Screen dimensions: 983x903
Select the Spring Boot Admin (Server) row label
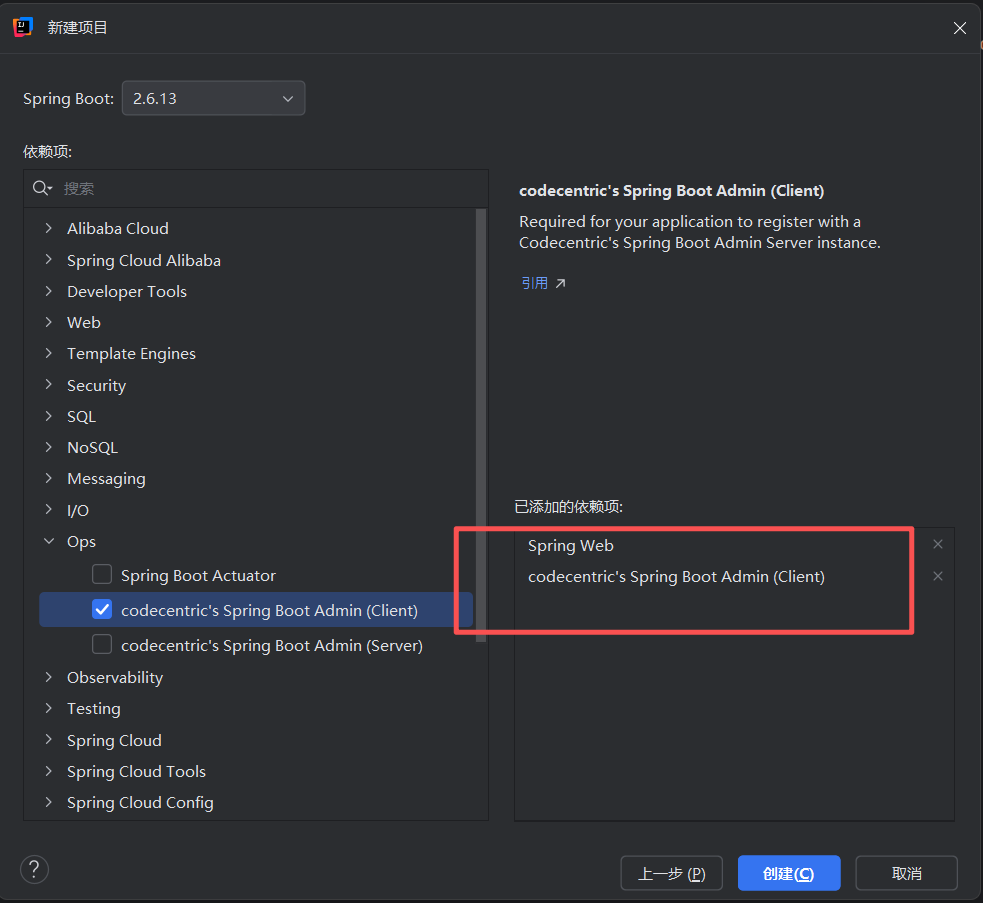[x=271, y=645]
